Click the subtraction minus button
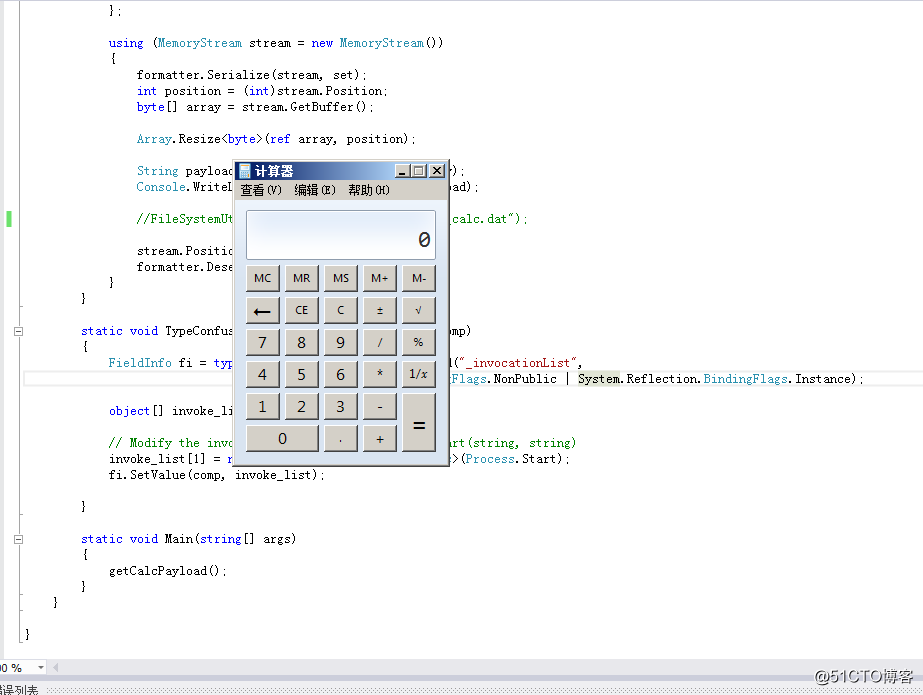Screen dimensions: 923x695 (380, 407)
